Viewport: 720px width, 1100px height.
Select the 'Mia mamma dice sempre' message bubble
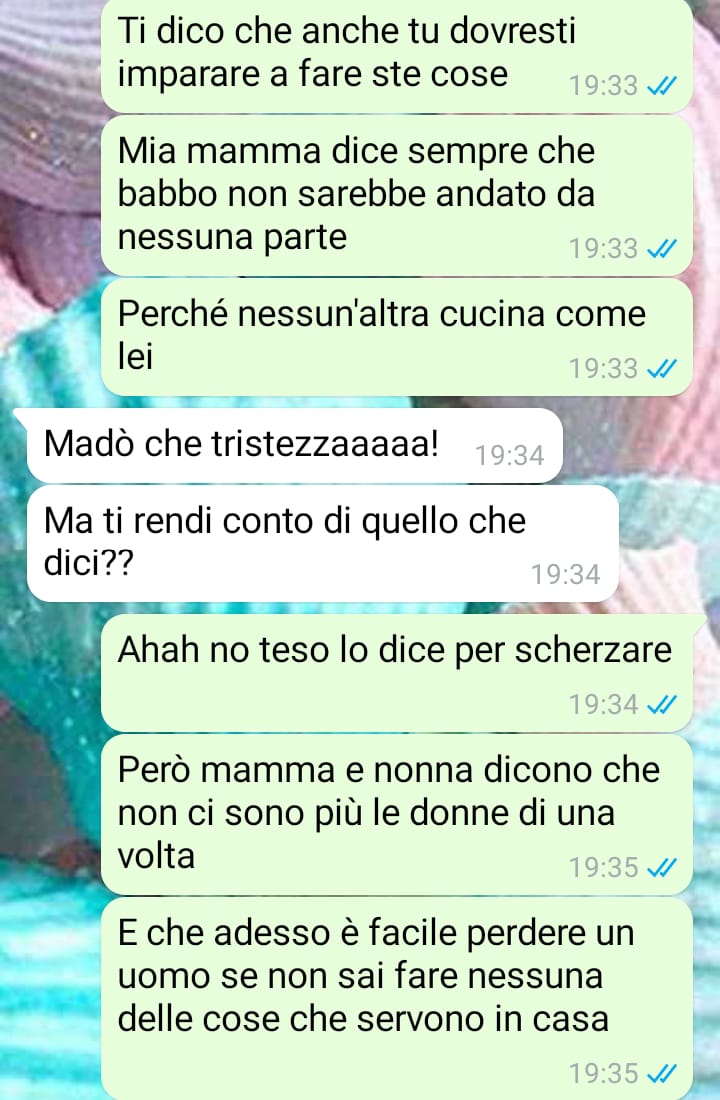(396, 196)
